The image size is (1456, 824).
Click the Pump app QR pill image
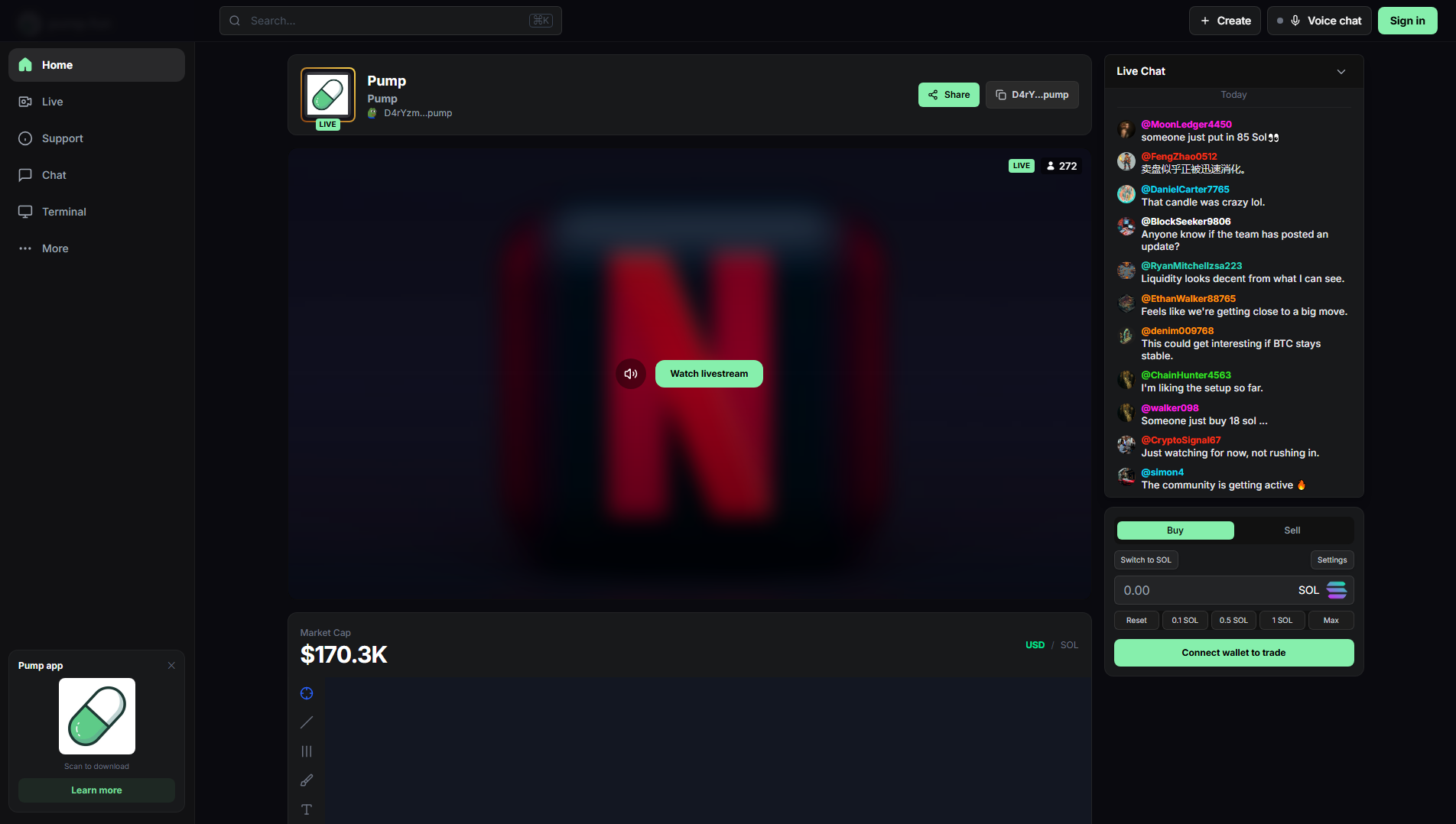point(97,716)
